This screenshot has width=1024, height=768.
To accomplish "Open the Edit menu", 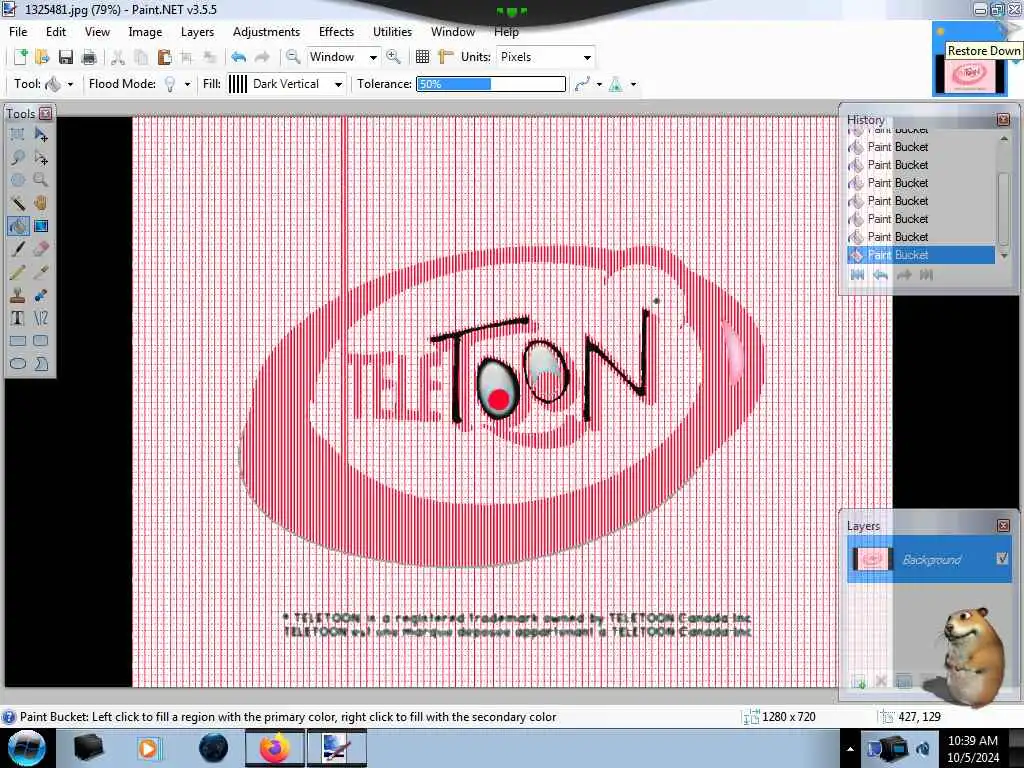I will pos(56,31).
